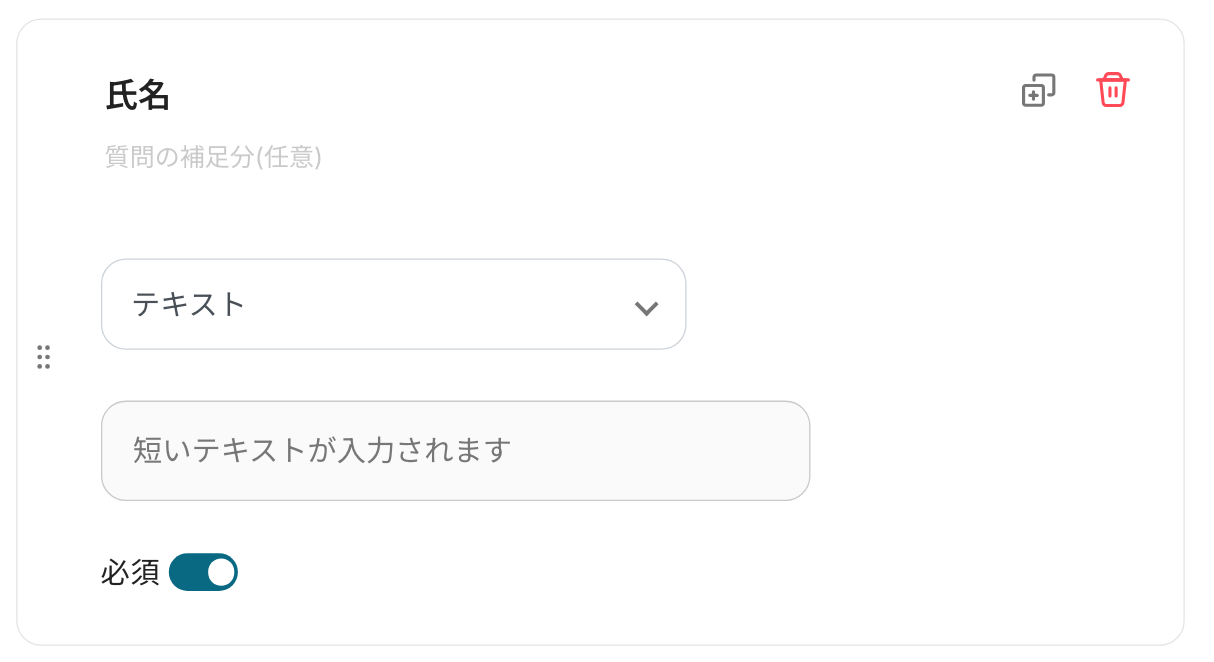Expand the dropdown using the down chevron
Image resolution: width=1214 pixels, height=662 pixels.
[x=646, y=307]
